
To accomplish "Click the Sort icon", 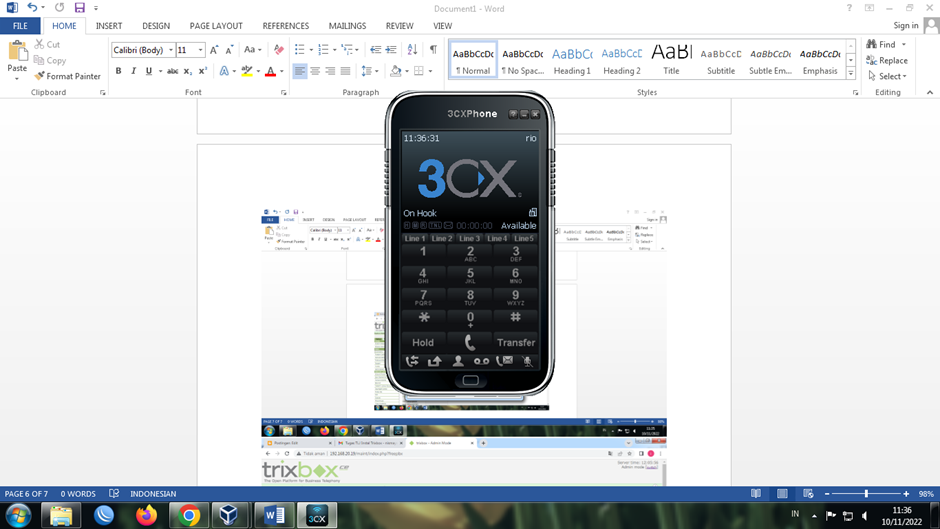I will coord(412,49).
